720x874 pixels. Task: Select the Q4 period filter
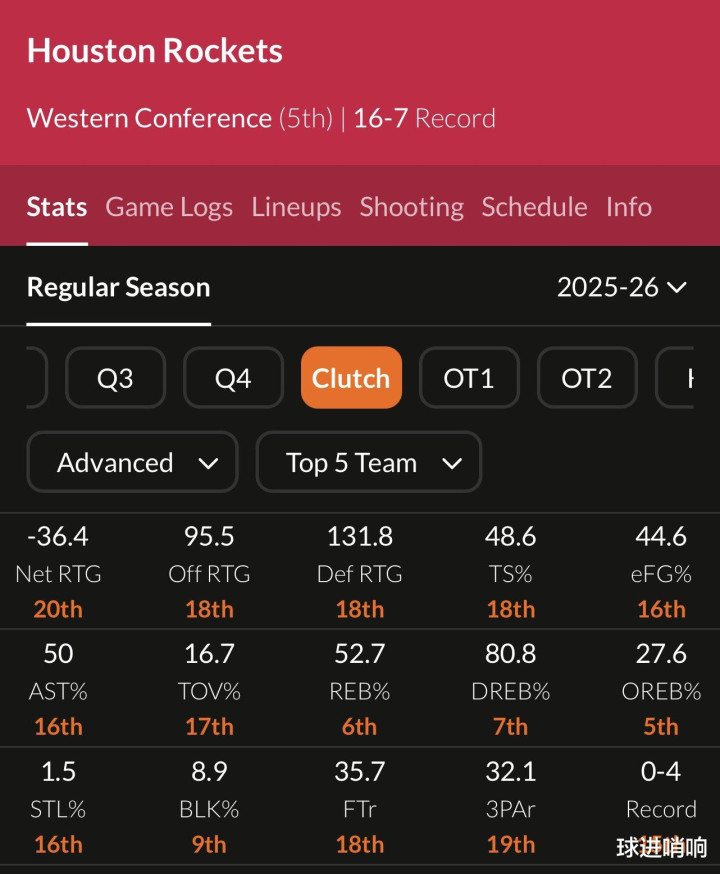[233, 378]
